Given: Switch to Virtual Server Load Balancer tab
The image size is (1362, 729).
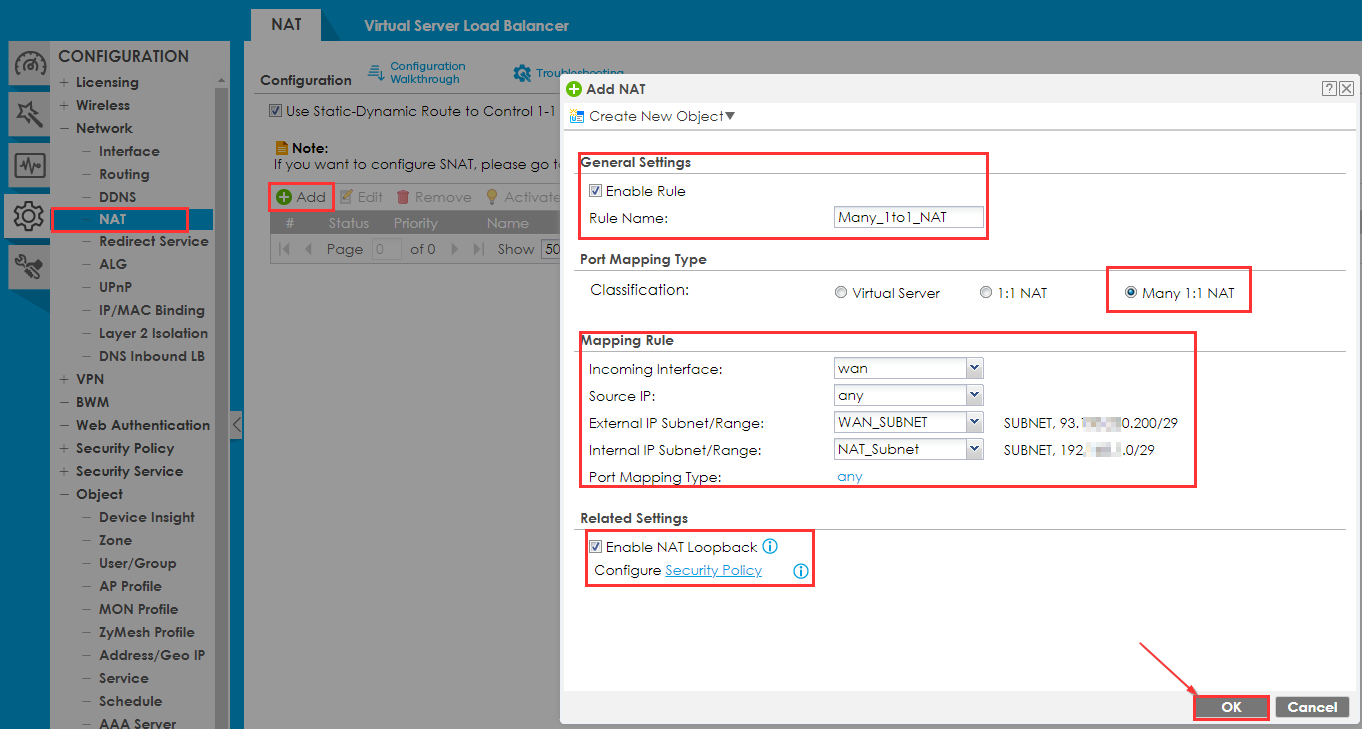Looking at the screenshot, I should pyautogui.click(x=466, y=25).
